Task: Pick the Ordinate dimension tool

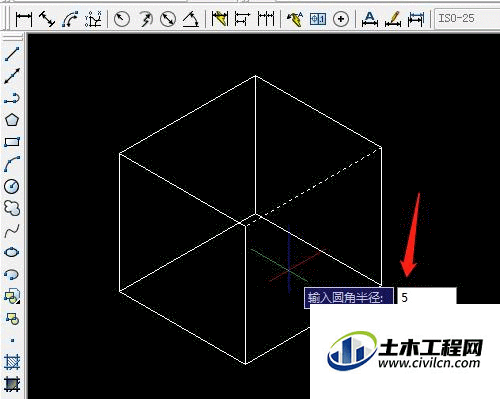Action: coord(93,19)
